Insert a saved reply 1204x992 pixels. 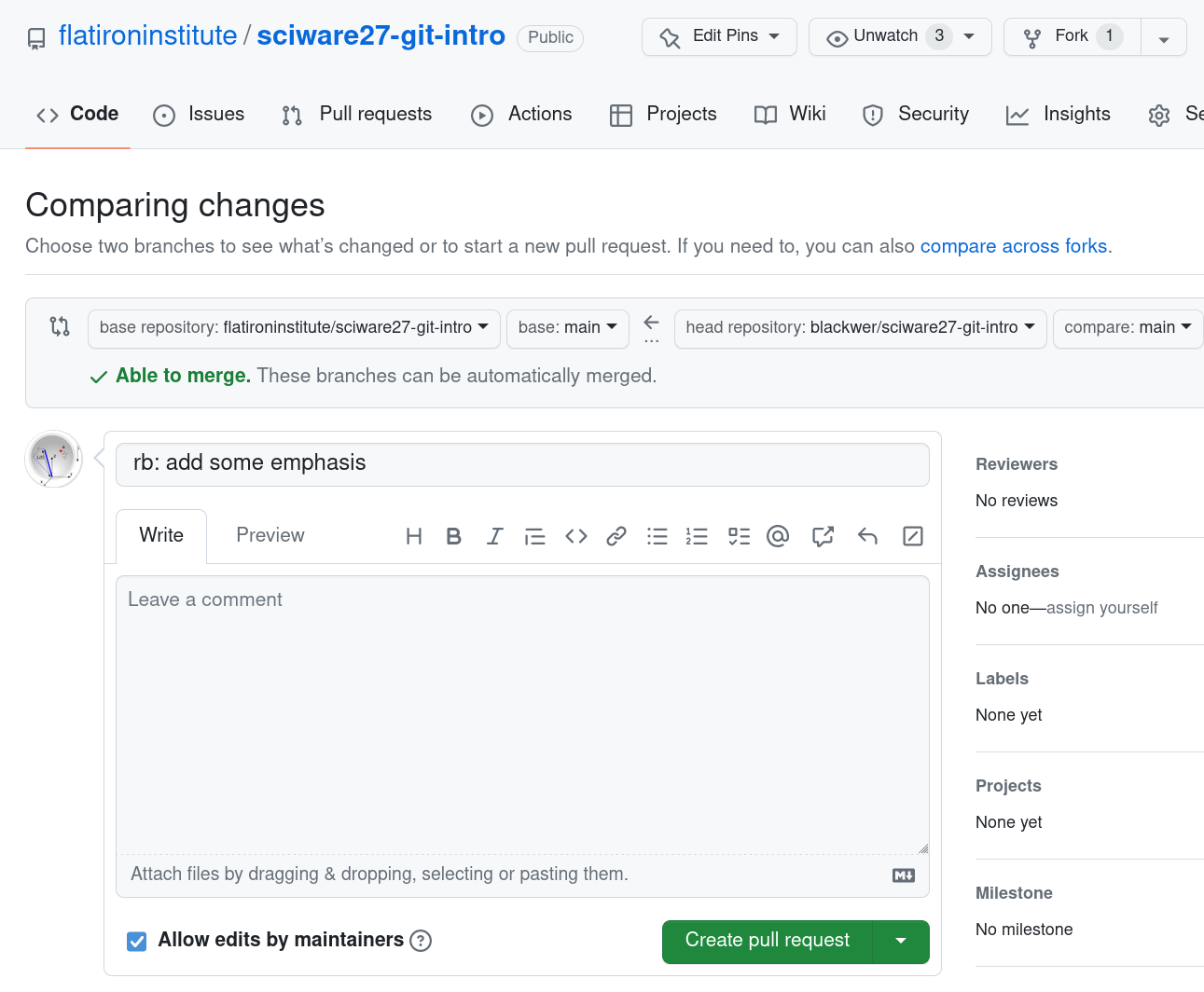868,536
